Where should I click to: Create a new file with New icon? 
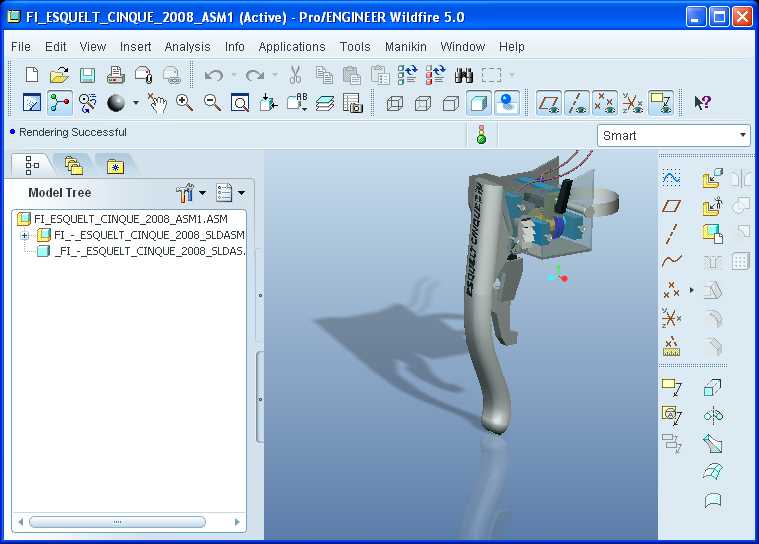[x=31, y=75]
